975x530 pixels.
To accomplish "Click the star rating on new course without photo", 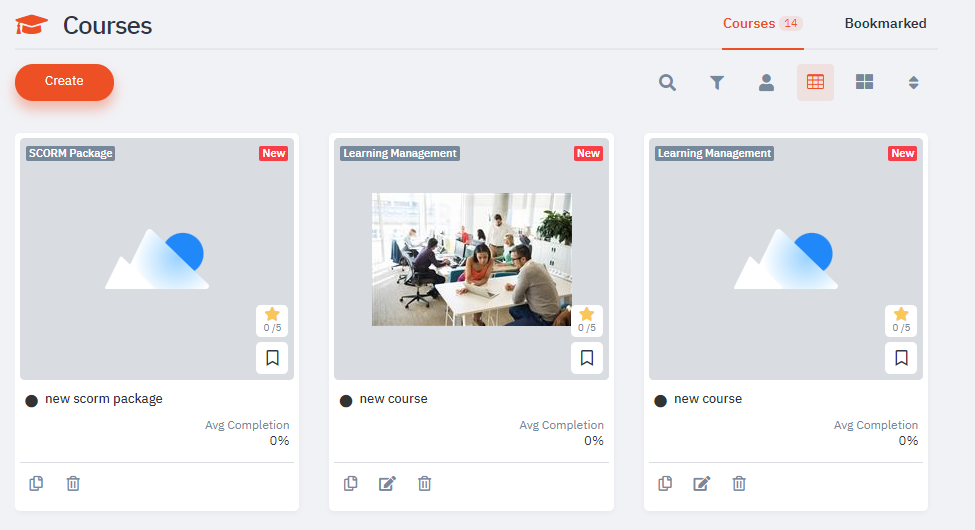I will pos(902,320).
